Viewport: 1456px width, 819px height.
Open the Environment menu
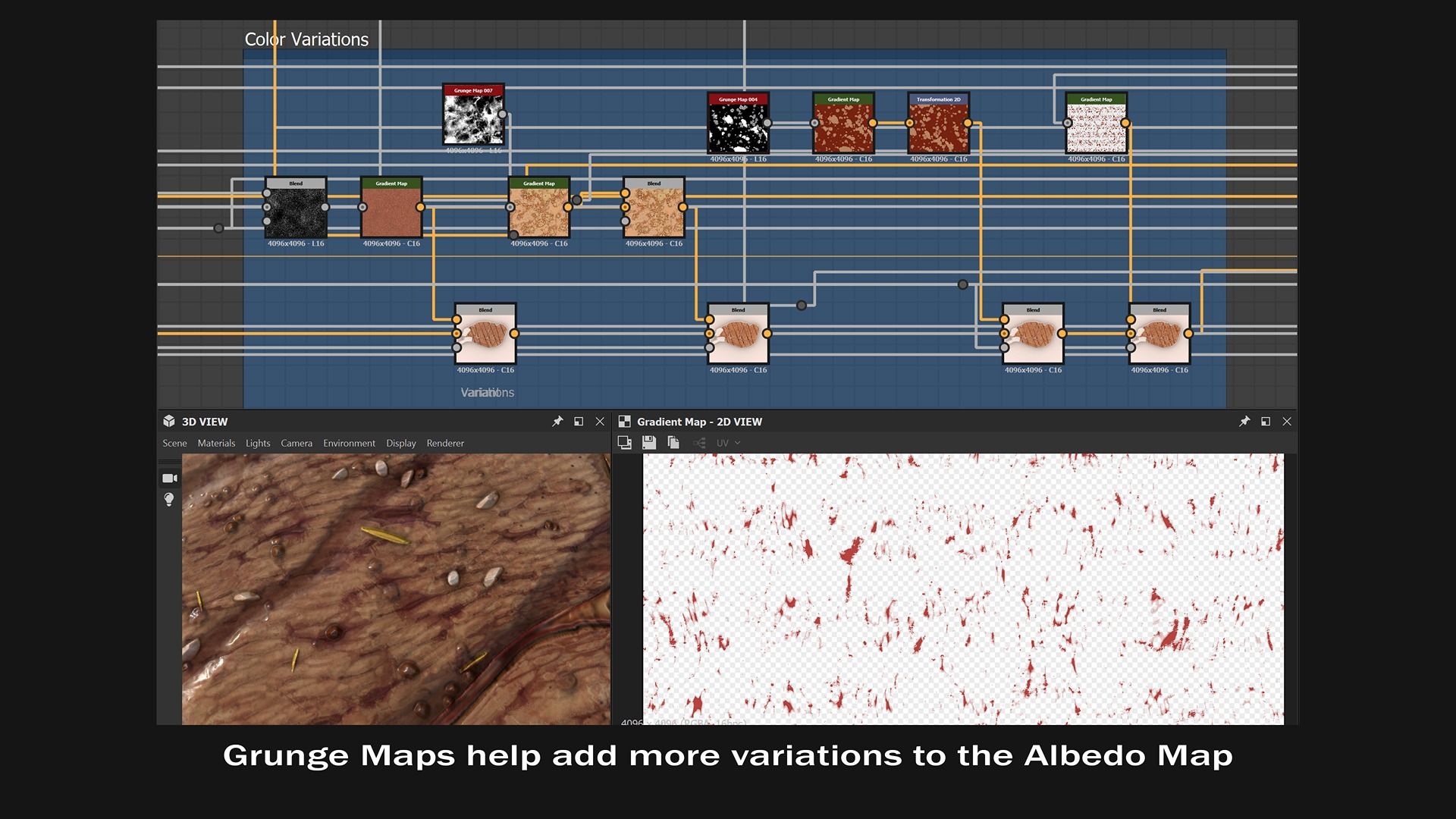pyautogui.click(x=349, y=444)
